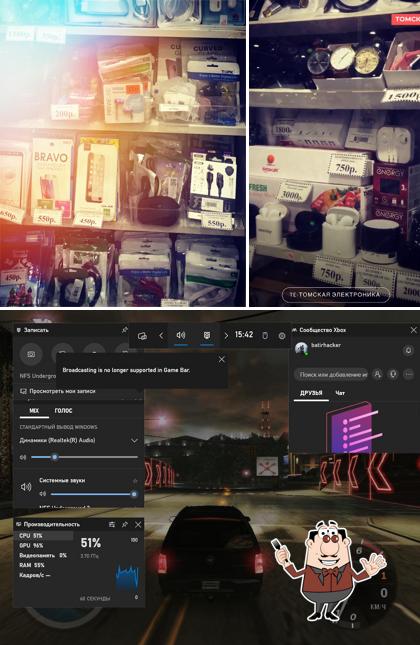
Task: Show more widgets with right chevron
Action: pyautogui.click(x=226, y=336)
